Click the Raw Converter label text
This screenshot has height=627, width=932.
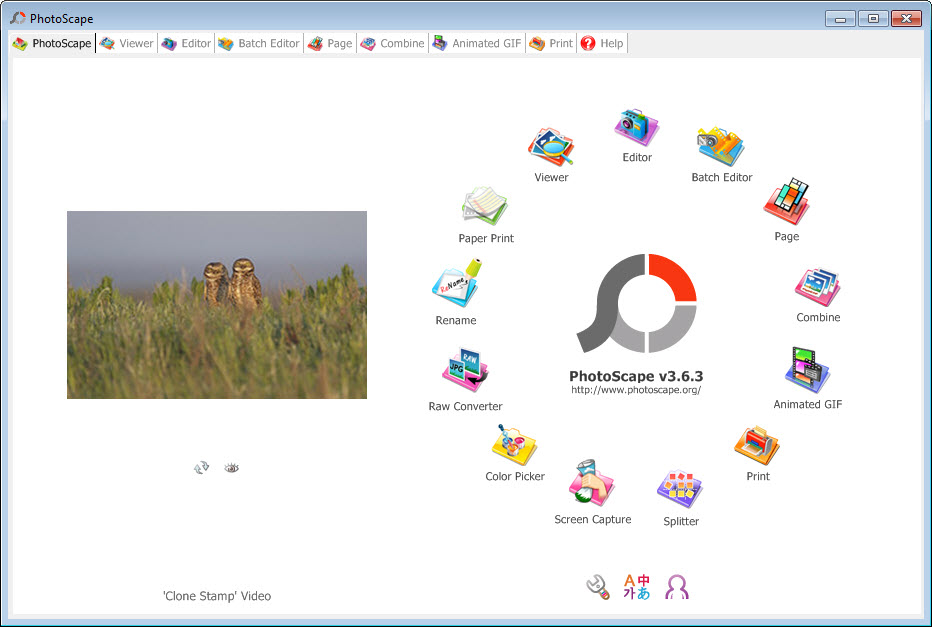pos(465,407)
